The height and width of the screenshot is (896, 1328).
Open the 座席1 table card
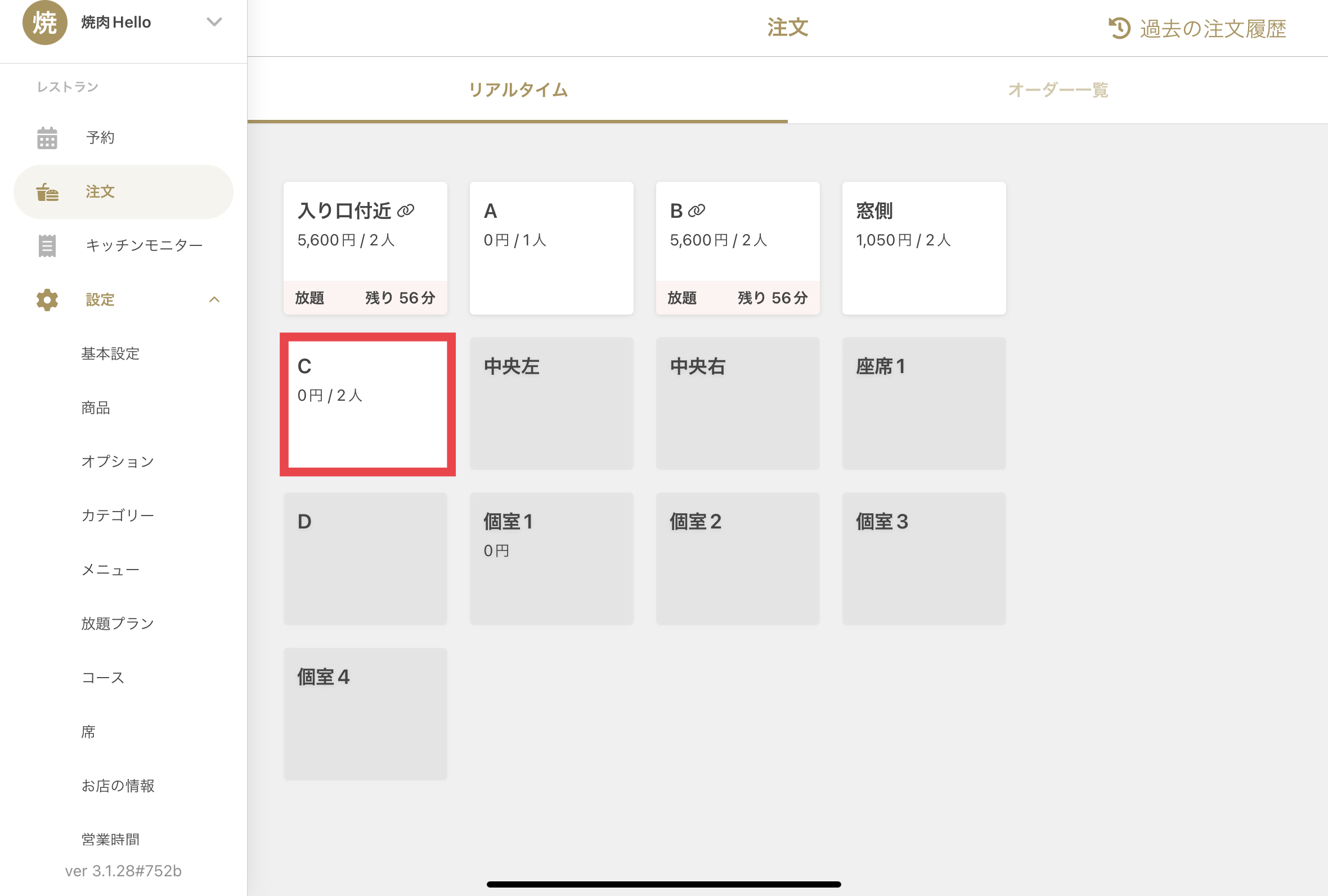pos(924,404)
